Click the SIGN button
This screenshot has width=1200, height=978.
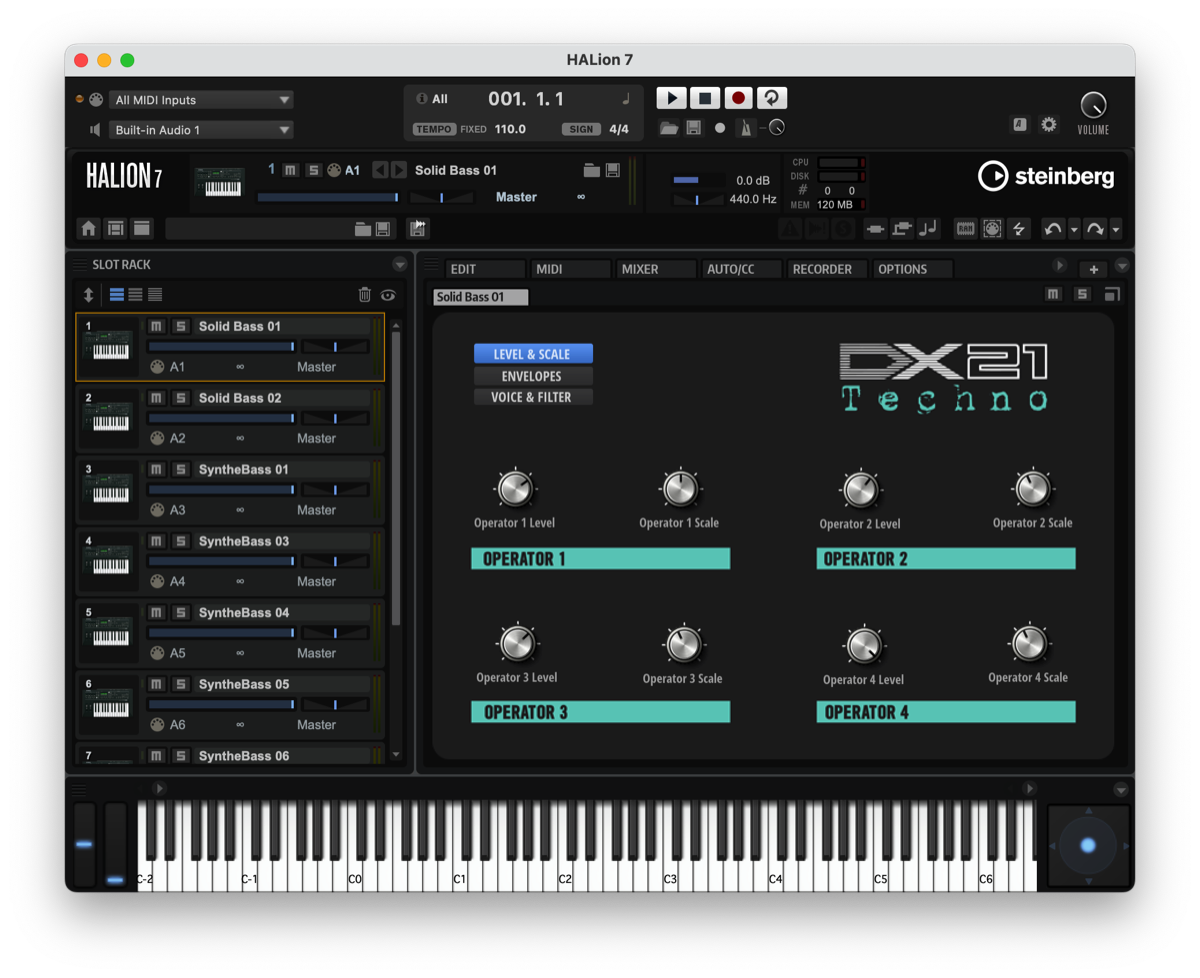(581, 129)
